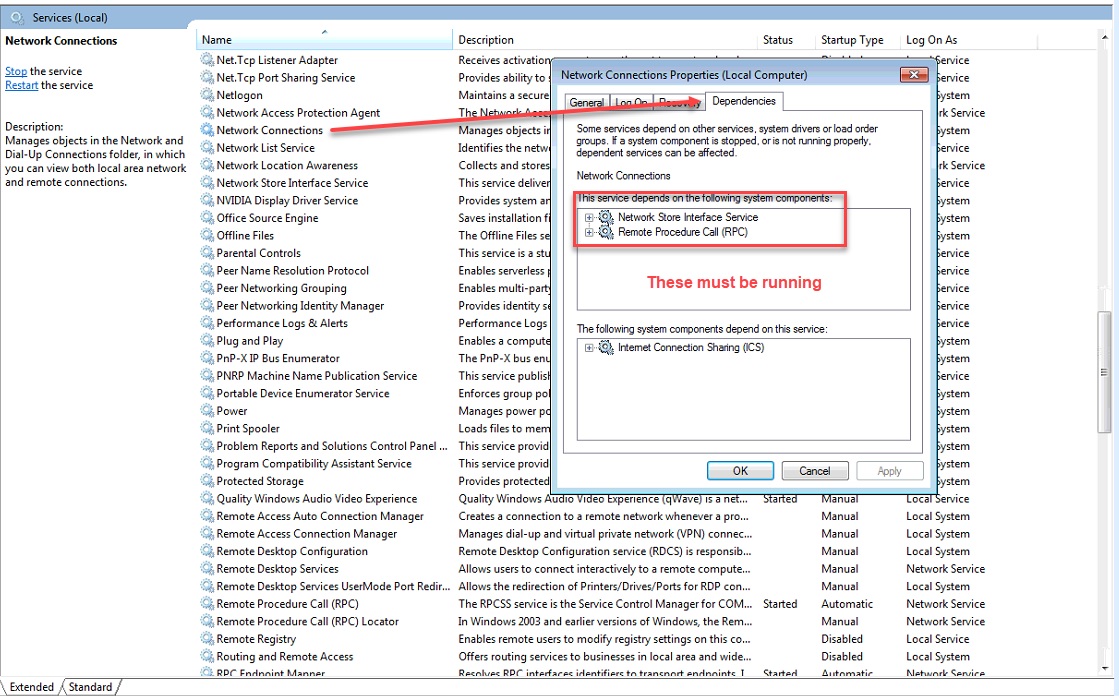1119x696 pixels.
Task: Click the gear icon beside Network List Service
Action: click(207, 148)
